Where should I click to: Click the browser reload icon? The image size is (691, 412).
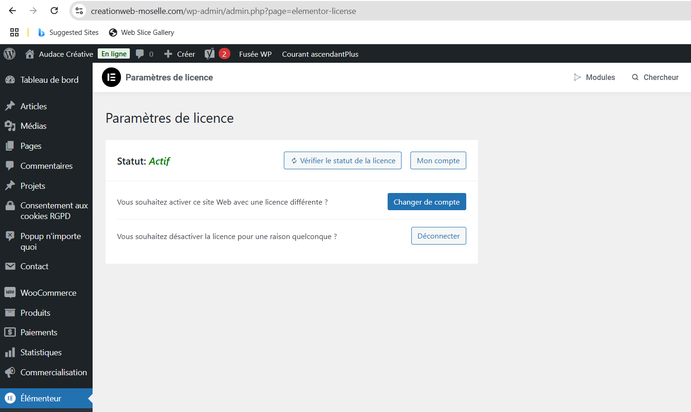point(53,10)
